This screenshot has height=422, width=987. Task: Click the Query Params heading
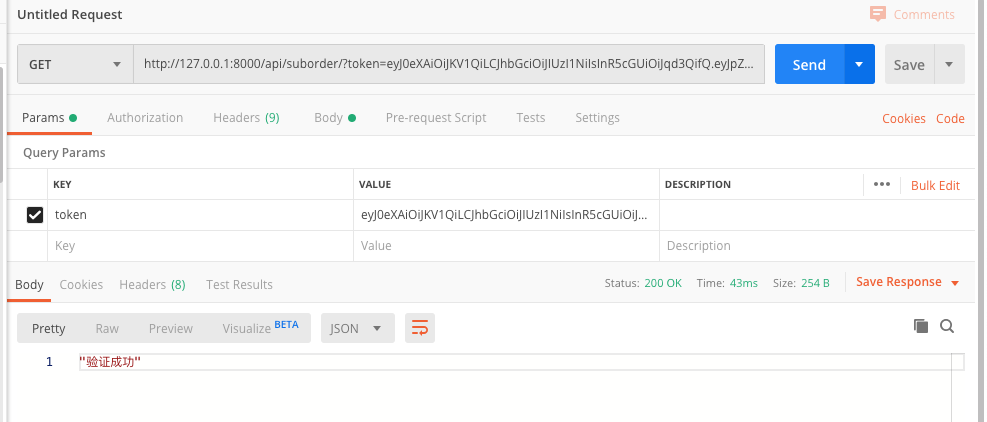coord(64,152)
